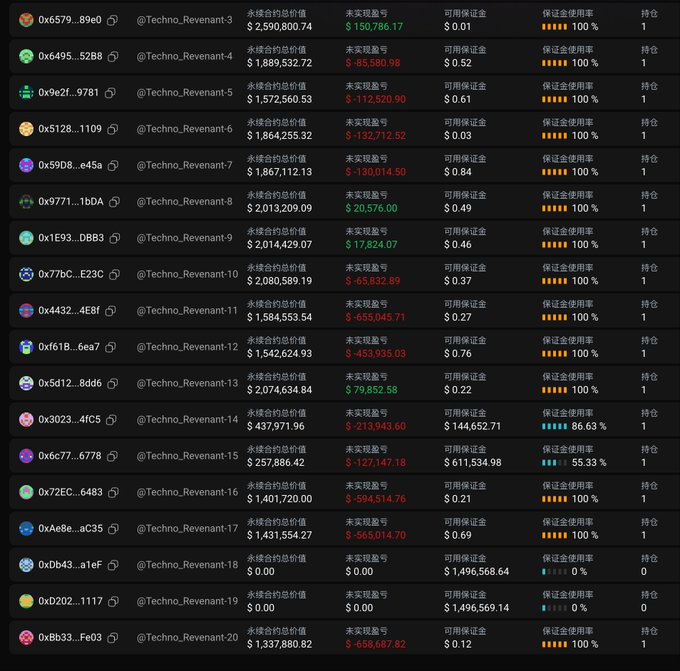Click unrealized PnL $ -85,580.98
Image resolution: width=680 pixels, height=671 pixels.
click(x=373, y=63)
